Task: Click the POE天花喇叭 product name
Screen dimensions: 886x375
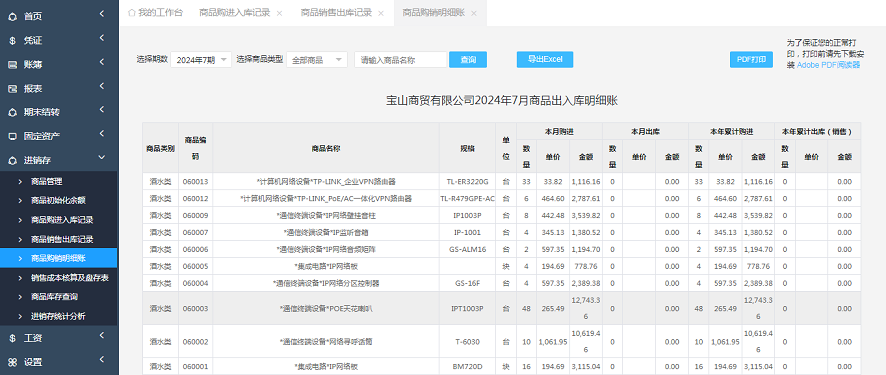Action: (326, 309)
